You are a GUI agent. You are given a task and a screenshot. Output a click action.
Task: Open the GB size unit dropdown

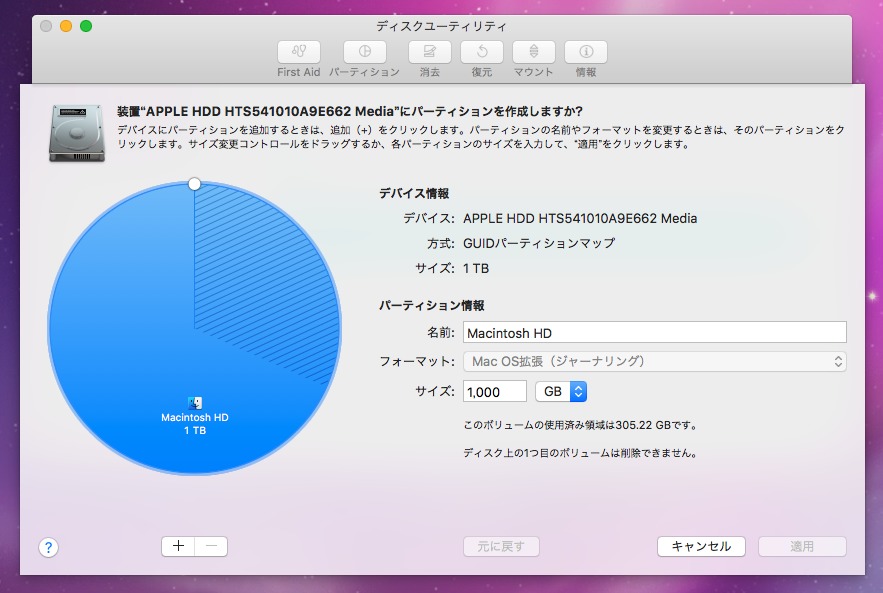(x=561, y=391)
